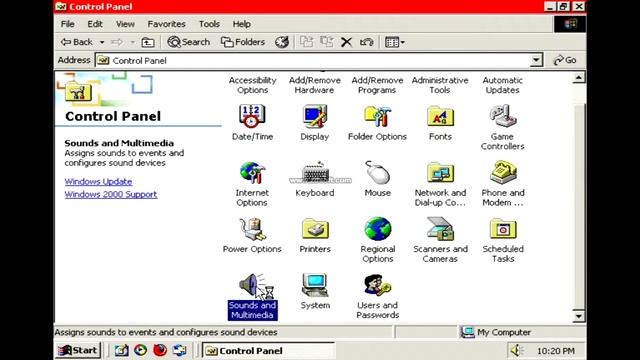Toggle the Folders pane button
Image resolution: width=640 pixels, height=360 pixels.
[243, 42]
